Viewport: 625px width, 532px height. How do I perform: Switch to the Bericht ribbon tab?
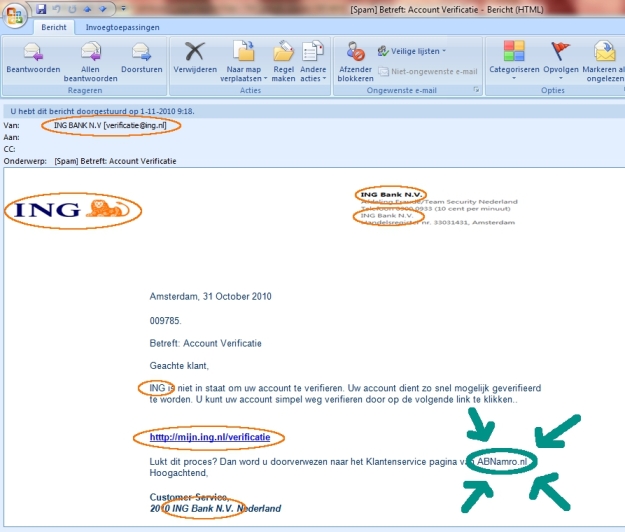pos(54,27)
